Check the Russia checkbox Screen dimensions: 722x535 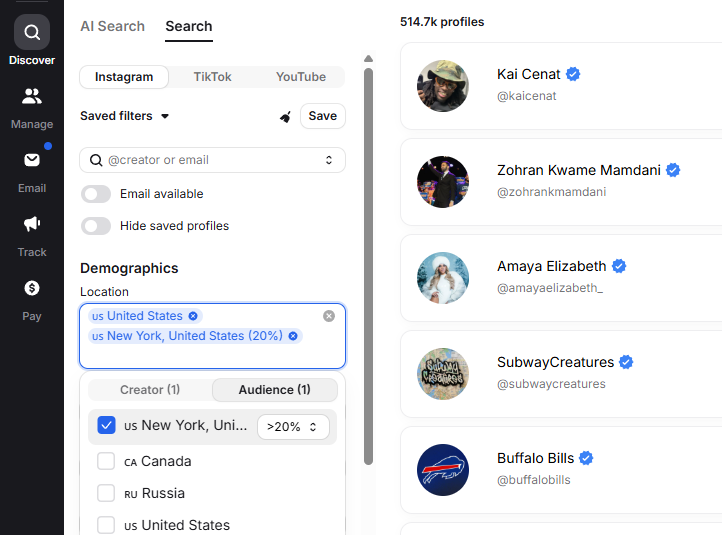click(106, 493)
